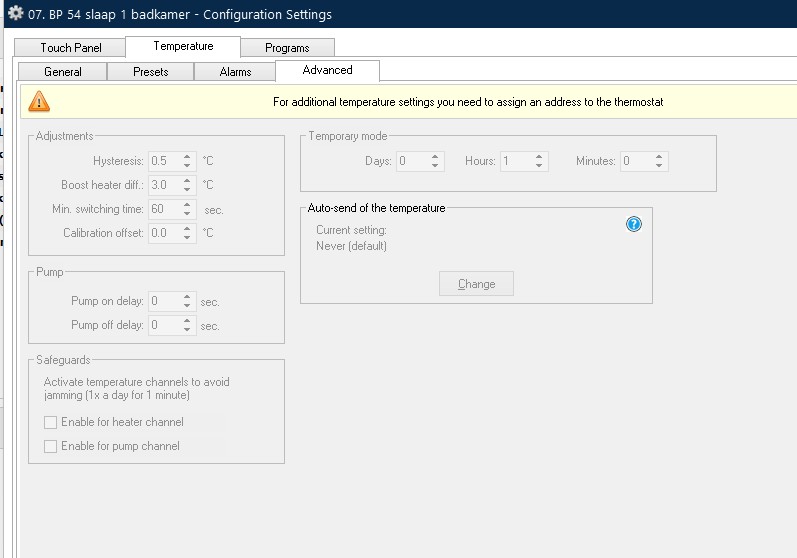Open the Programs tab

(x=287, y=48)
